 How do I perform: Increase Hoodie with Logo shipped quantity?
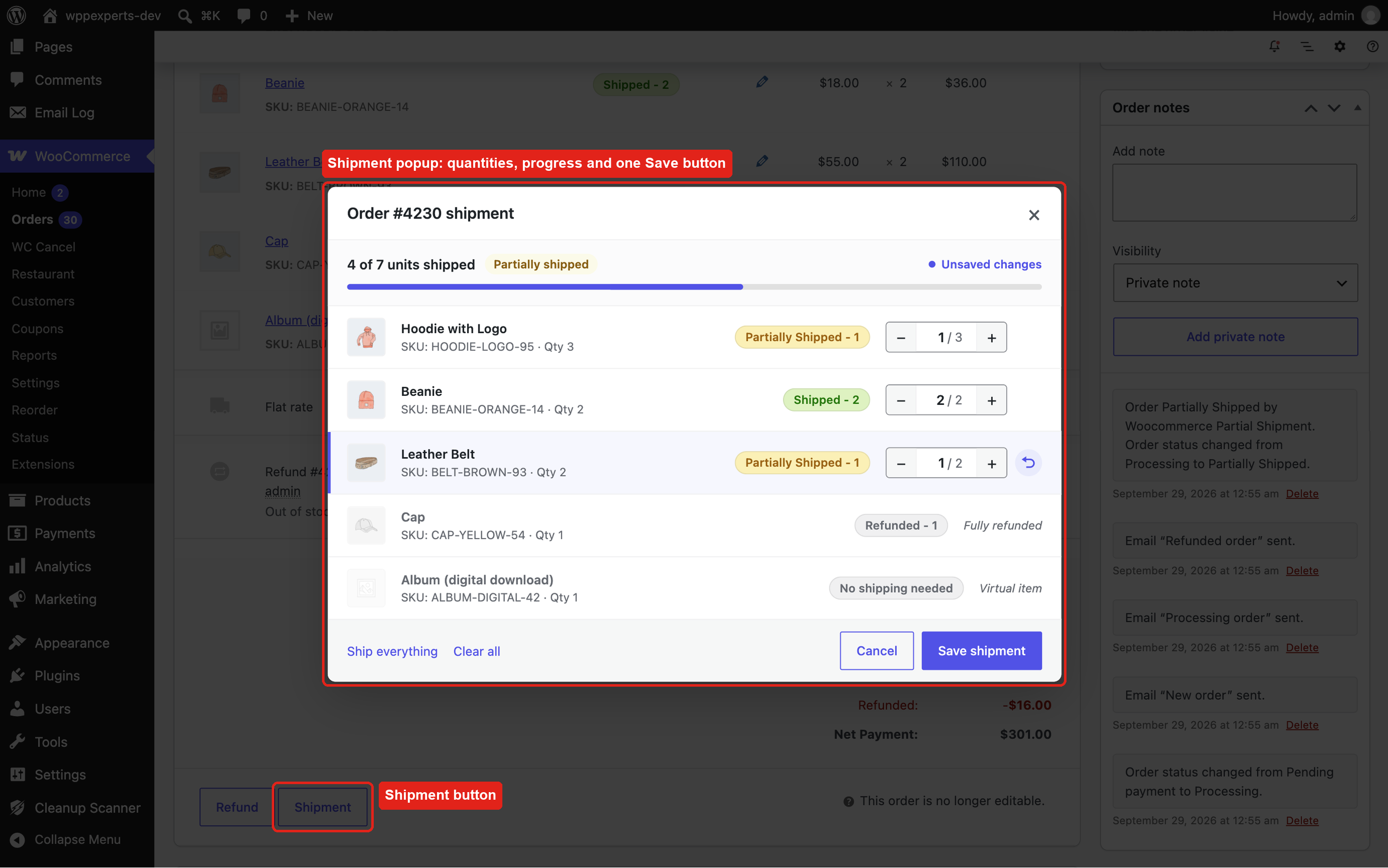(991, 338)
